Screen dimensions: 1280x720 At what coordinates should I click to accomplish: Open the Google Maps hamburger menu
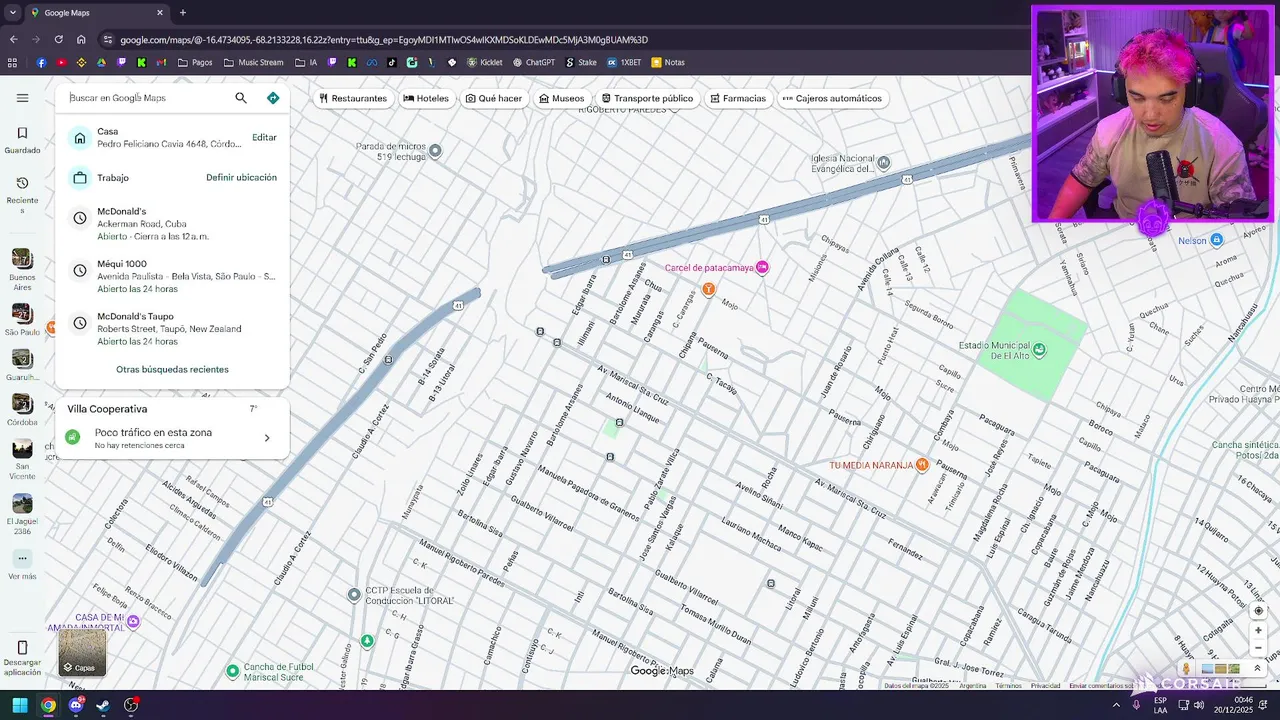tap(22, 98)
